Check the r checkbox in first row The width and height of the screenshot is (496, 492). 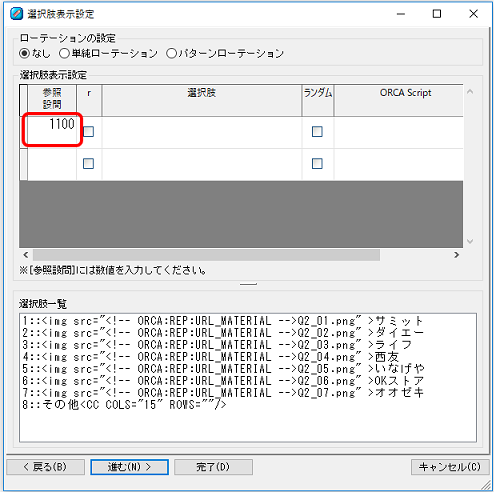88,131
